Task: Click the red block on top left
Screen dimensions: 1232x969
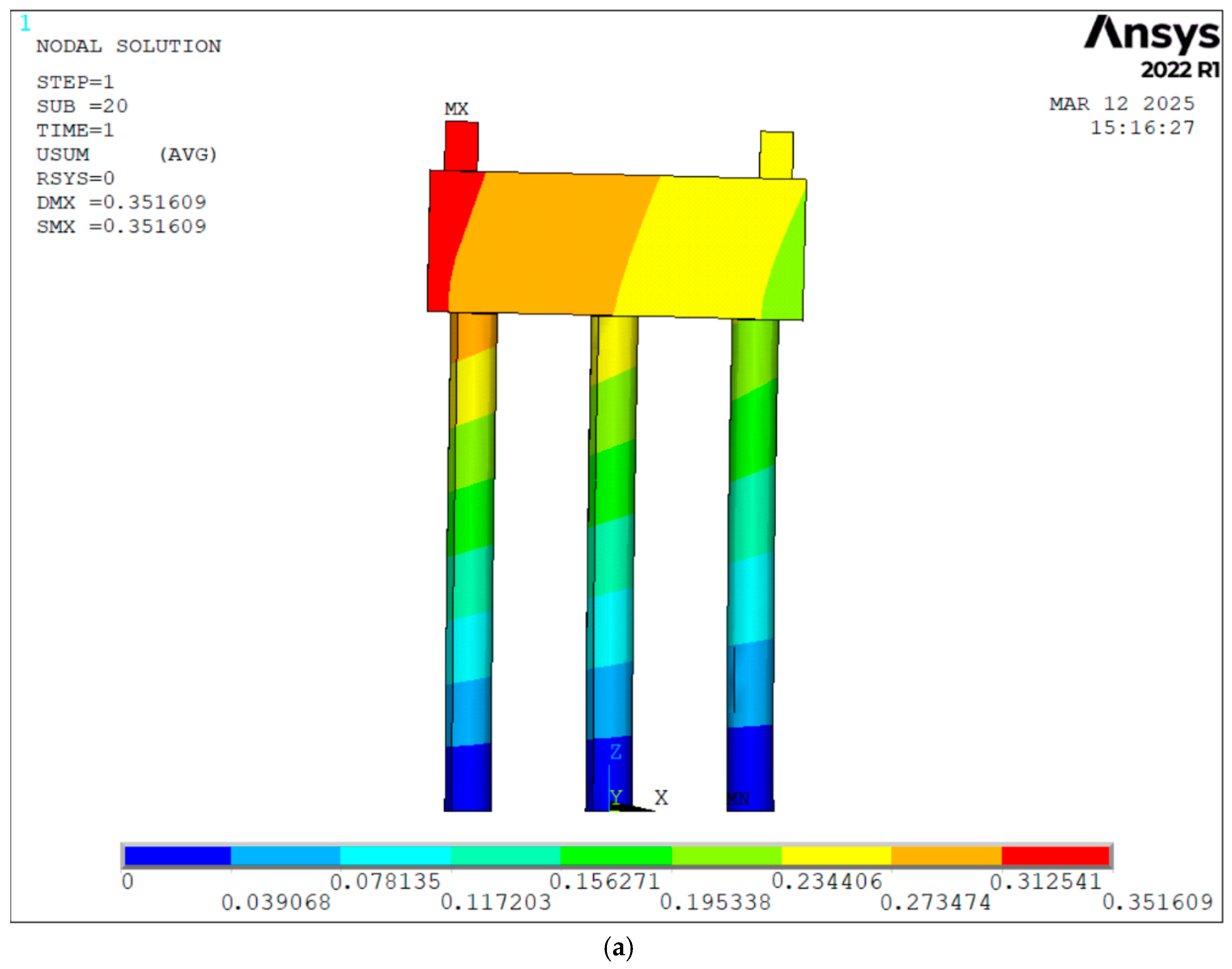Action: point(461,146)
